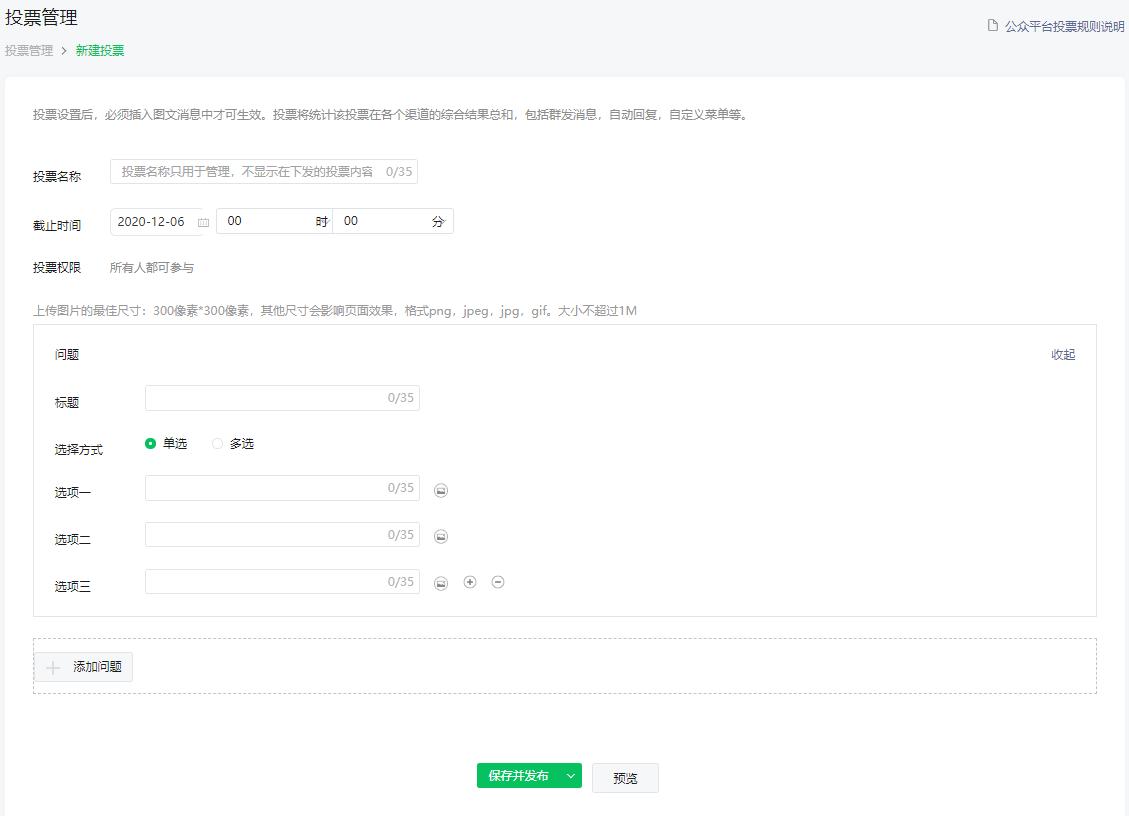
Task: Upload an image for 选项一
Action: point(440,489)
